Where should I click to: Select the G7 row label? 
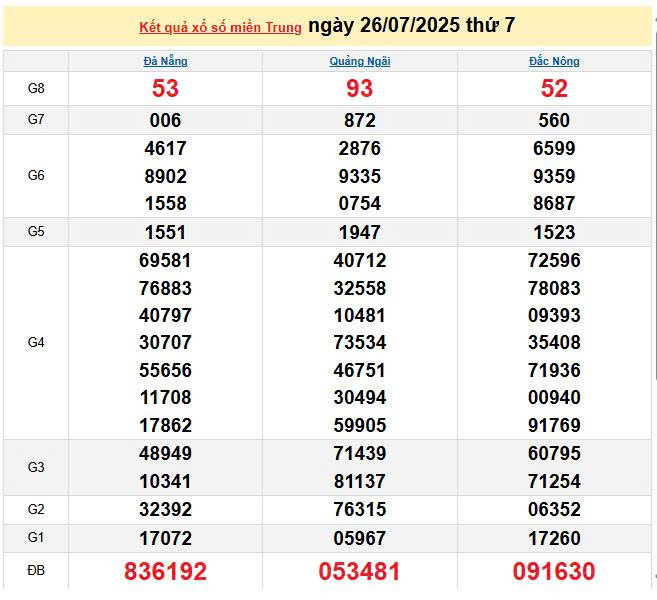click(x=36, y=119)
